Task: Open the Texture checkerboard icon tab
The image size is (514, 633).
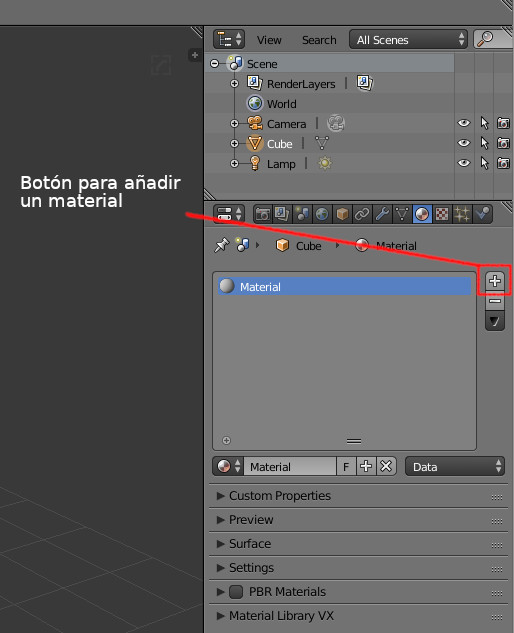Action: point(442,214)
